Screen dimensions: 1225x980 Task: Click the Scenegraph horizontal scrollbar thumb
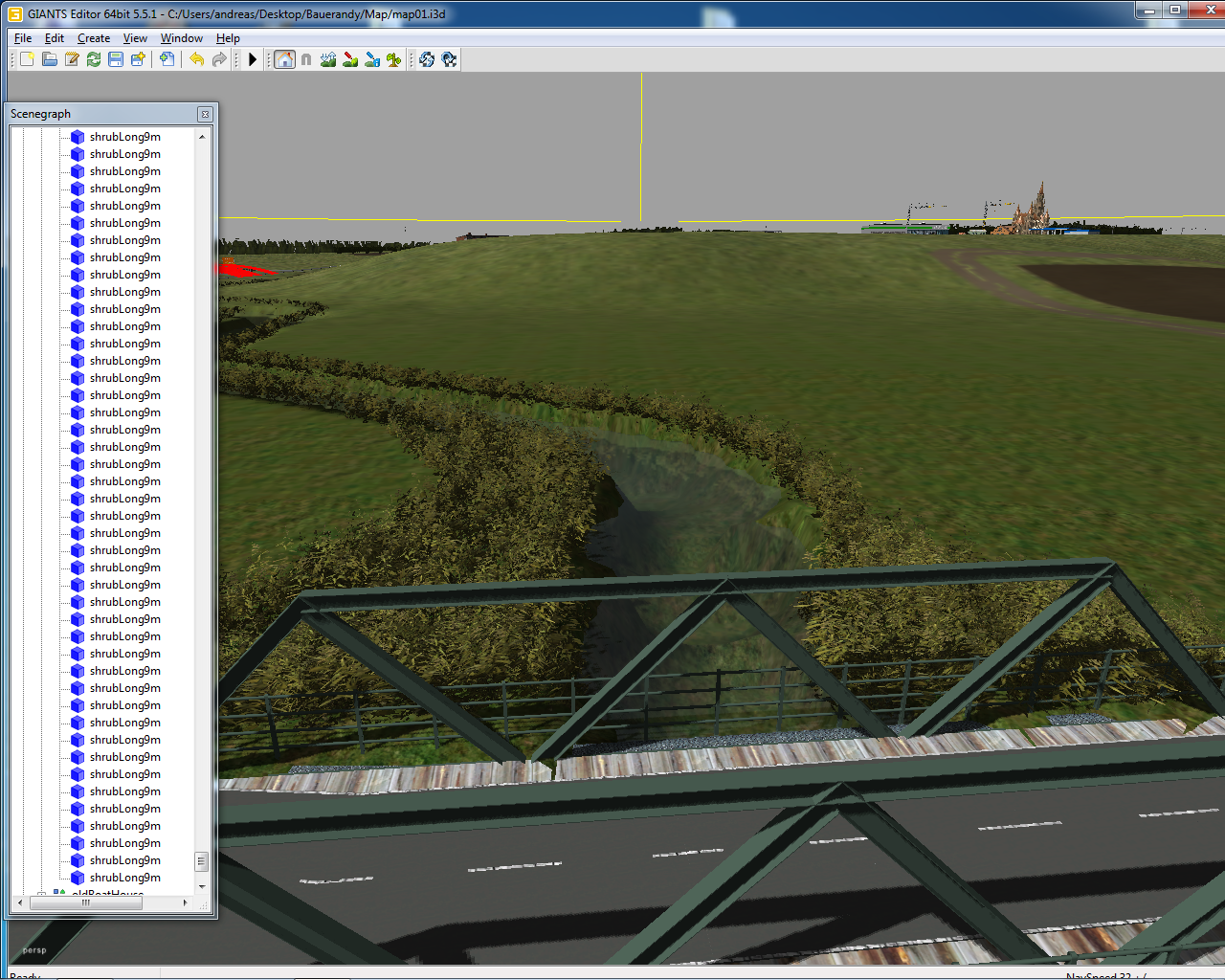[85, 902]
